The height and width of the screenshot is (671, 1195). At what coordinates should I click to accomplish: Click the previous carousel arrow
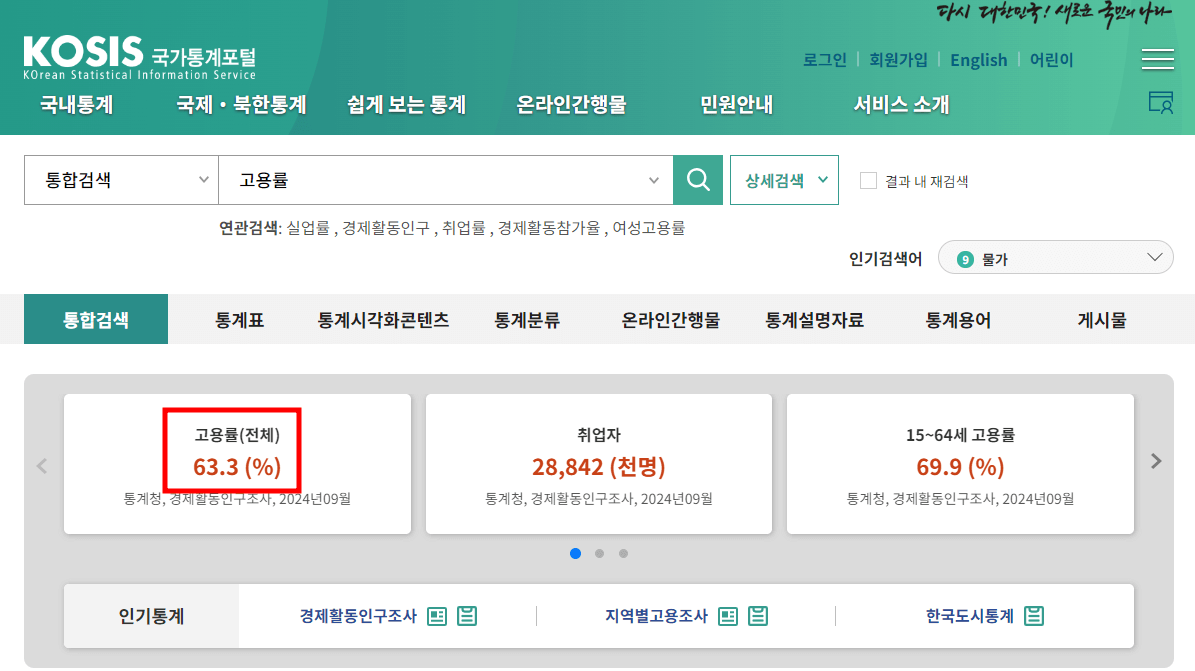click(x=41, y=464)
